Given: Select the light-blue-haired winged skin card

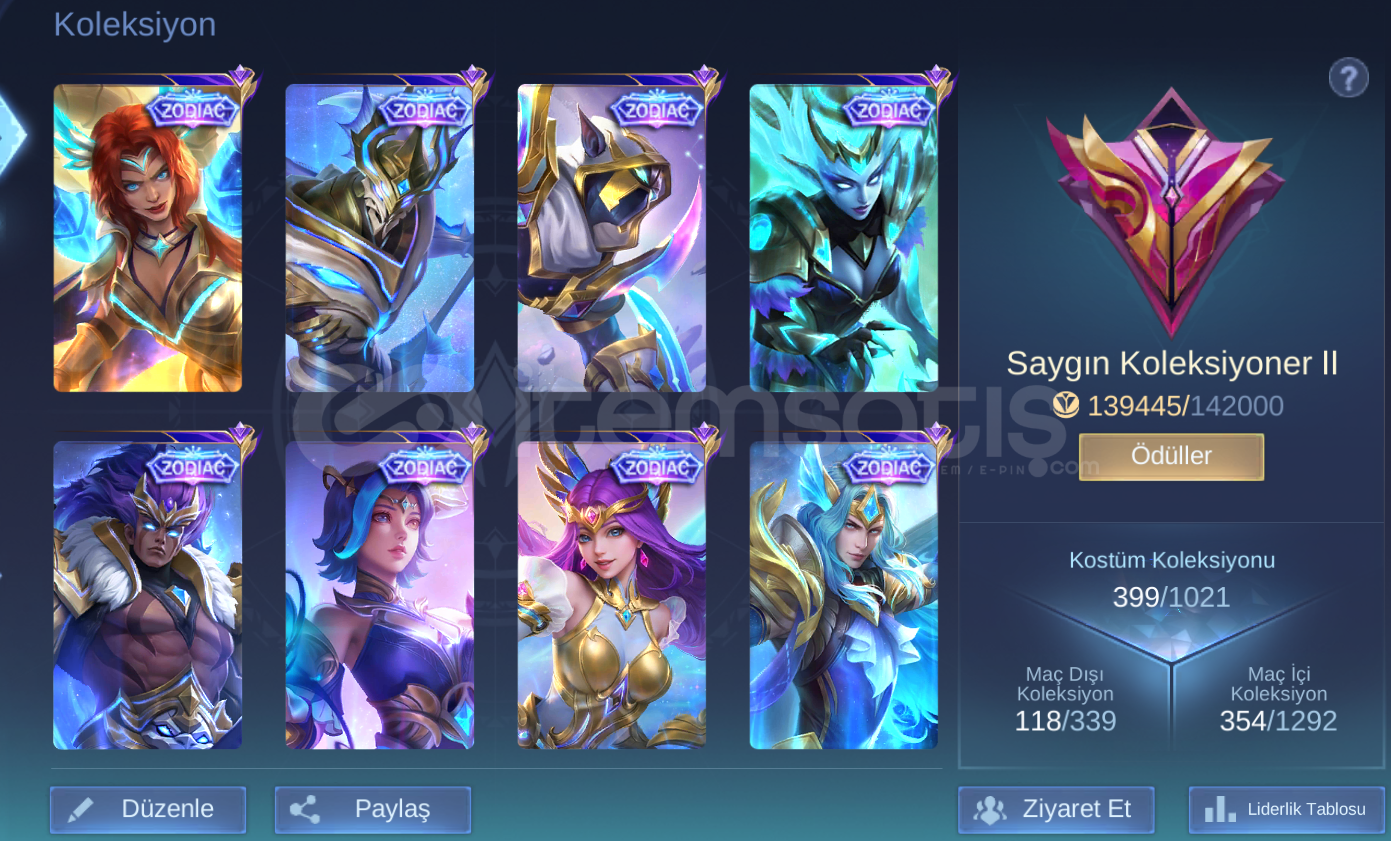Looking at the screenshot, I should tap(844, 595).
